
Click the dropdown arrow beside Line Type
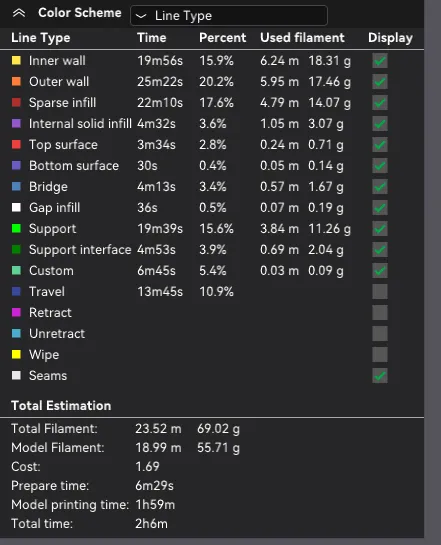141,16
